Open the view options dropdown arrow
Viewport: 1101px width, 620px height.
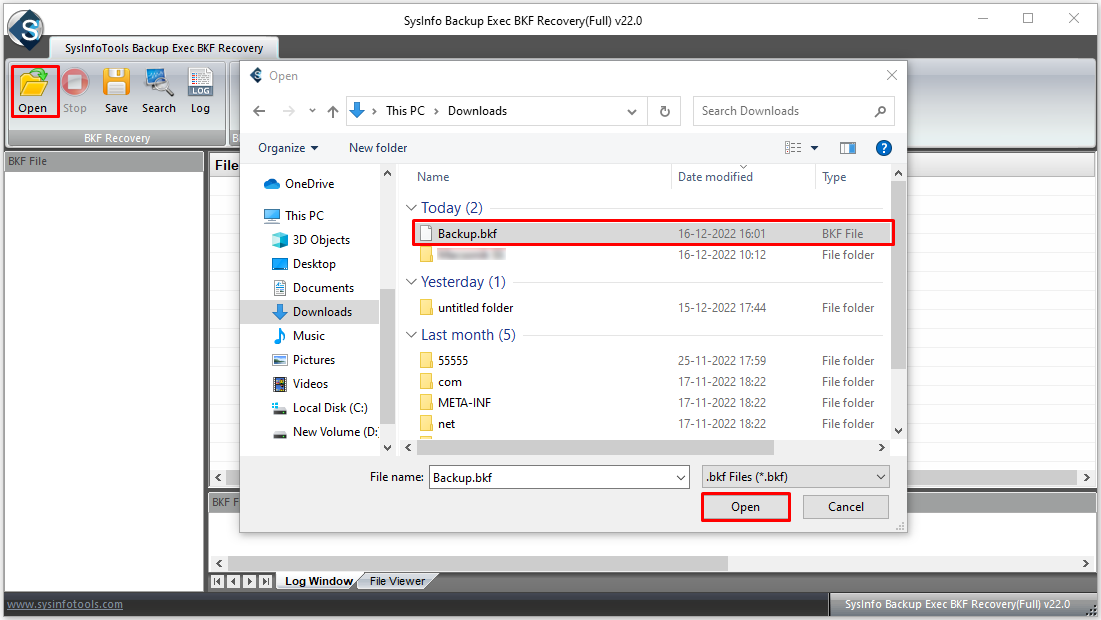815,147
